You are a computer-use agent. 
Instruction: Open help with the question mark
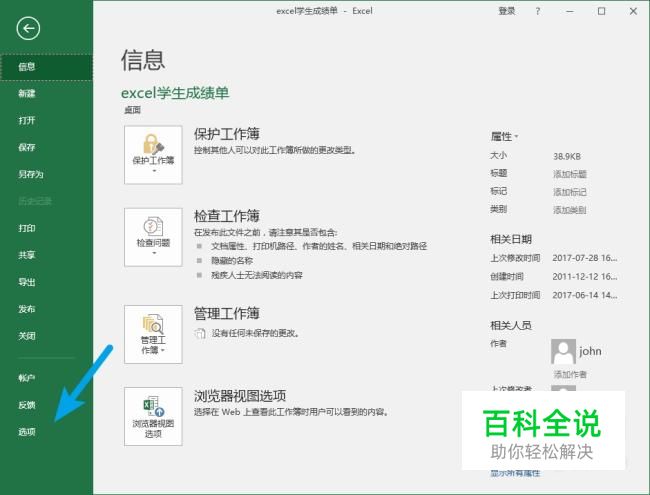point(538,11)
